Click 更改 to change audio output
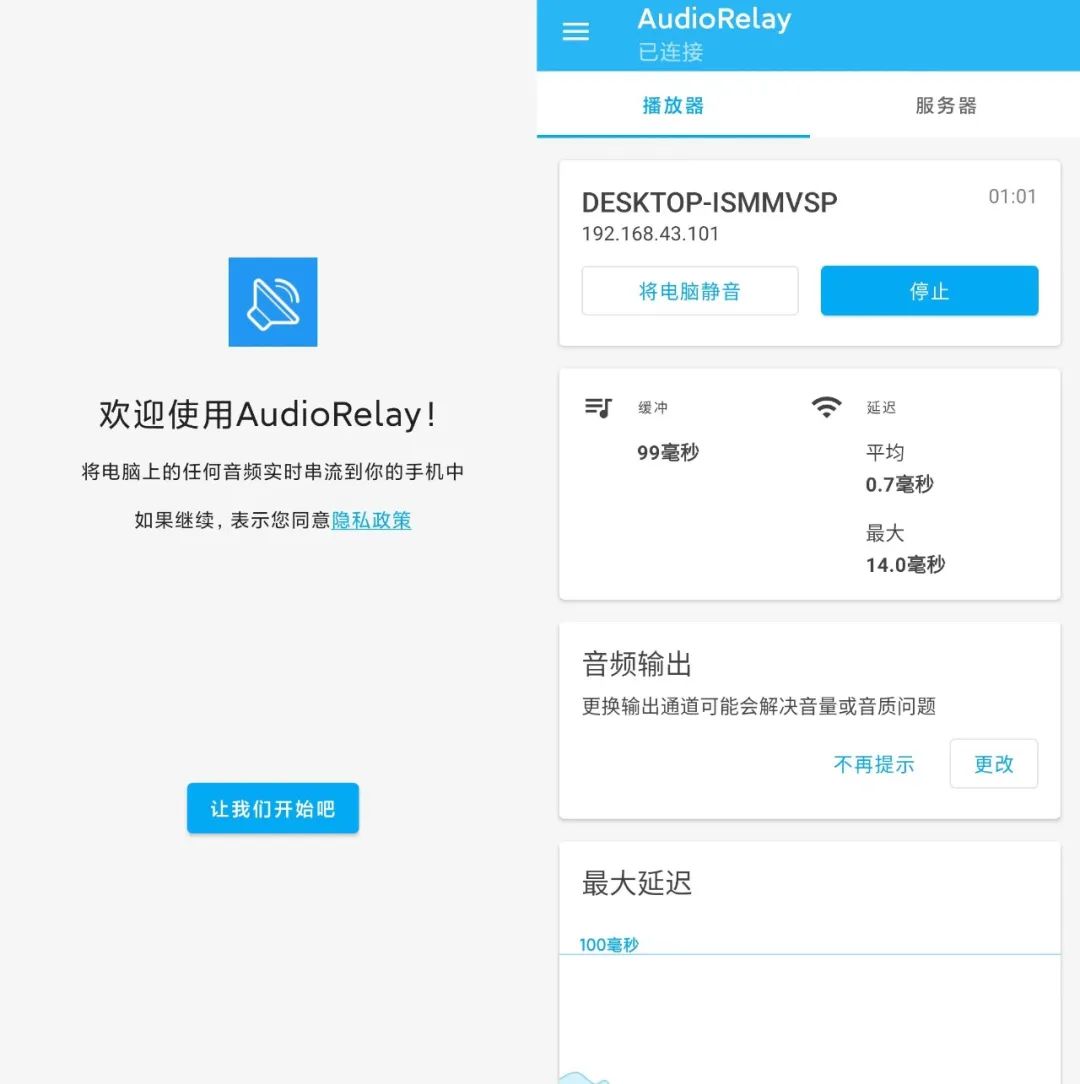The image size is (1080, 1084). pos(993,763)
